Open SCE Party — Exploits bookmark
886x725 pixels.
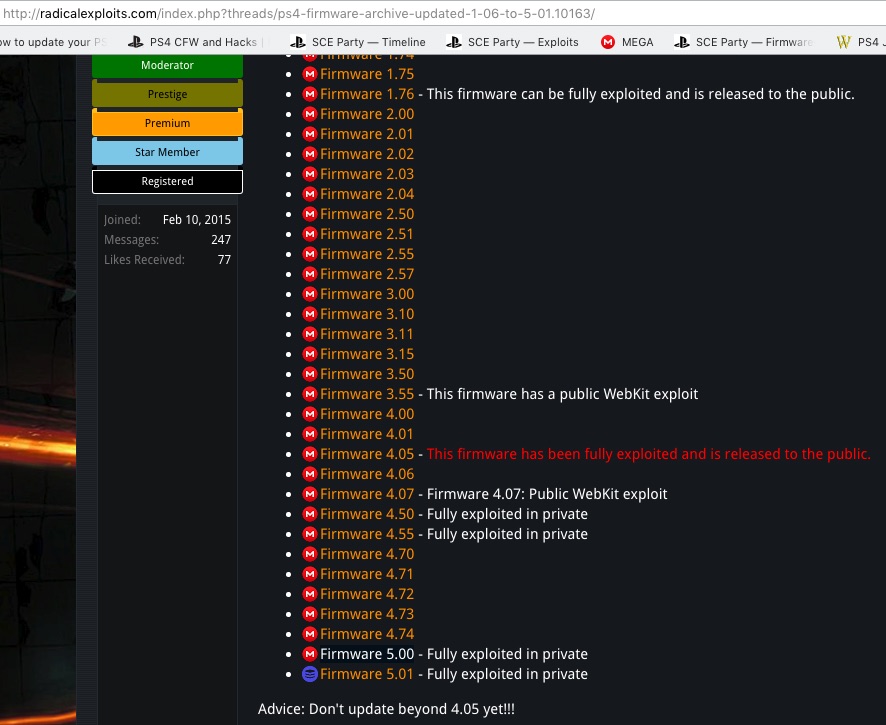click(512, 42)
